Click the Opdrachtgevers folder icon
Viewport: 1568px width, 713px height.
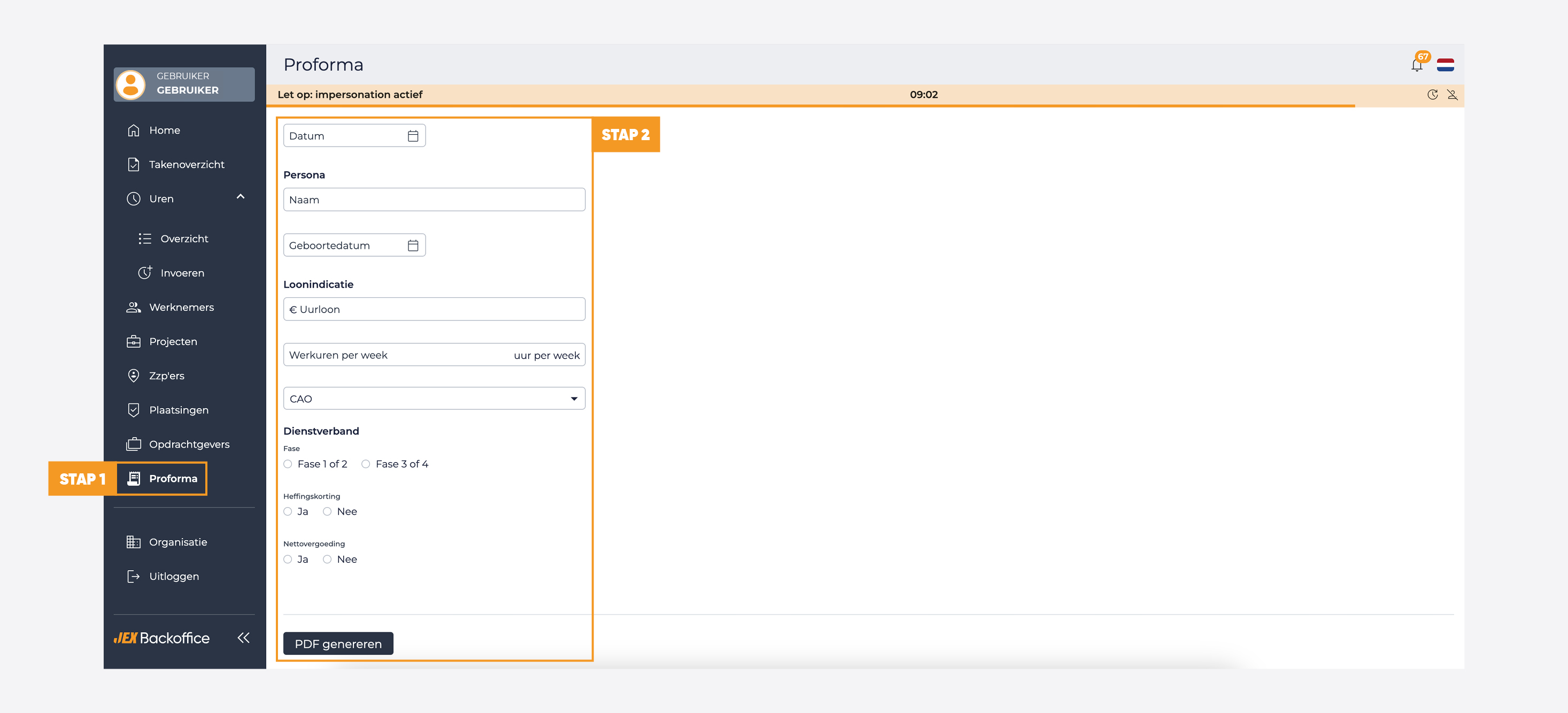[x=133, y=444]
